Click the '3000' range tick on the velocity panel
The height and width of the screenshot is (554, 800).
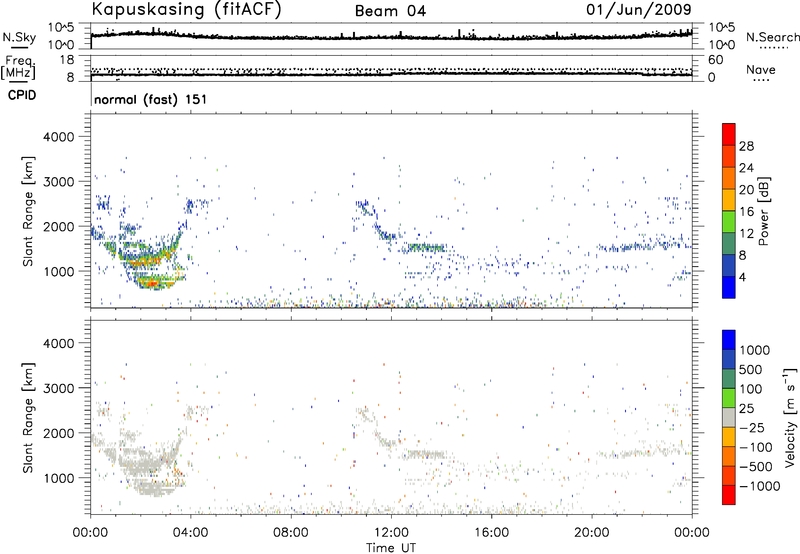point(59,388)
